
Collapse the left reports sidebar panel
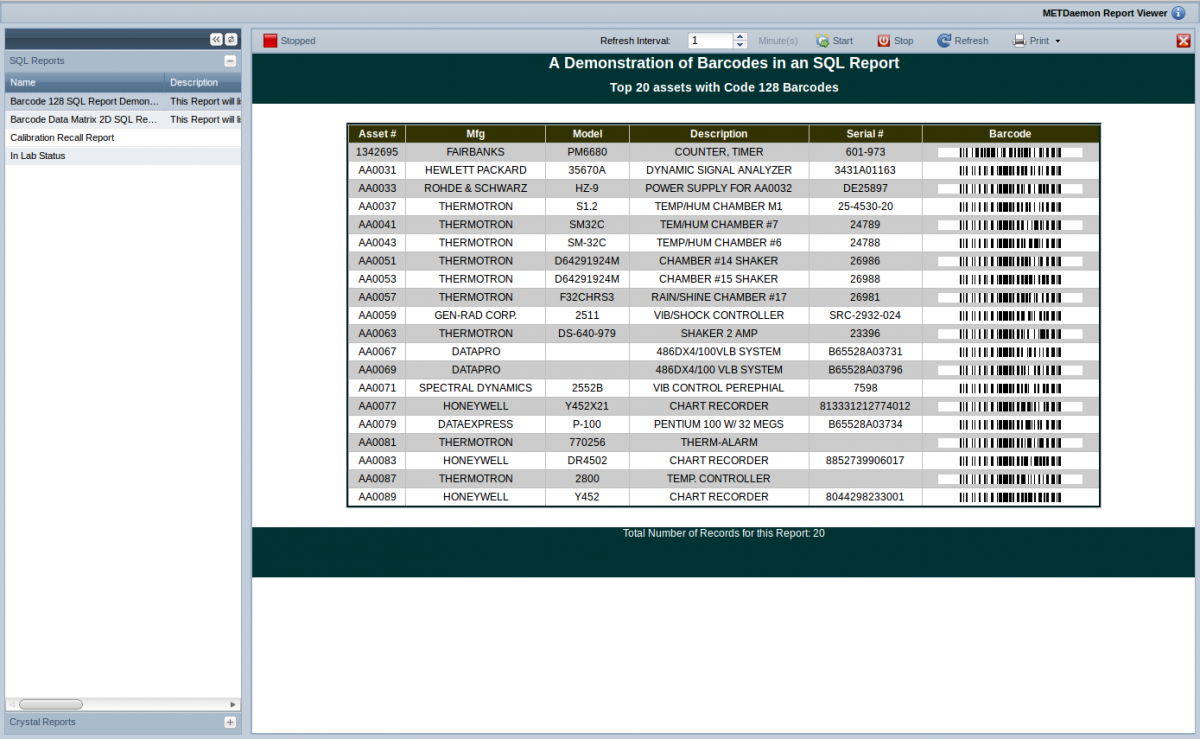pyautogui.click(x=216, y=39)
